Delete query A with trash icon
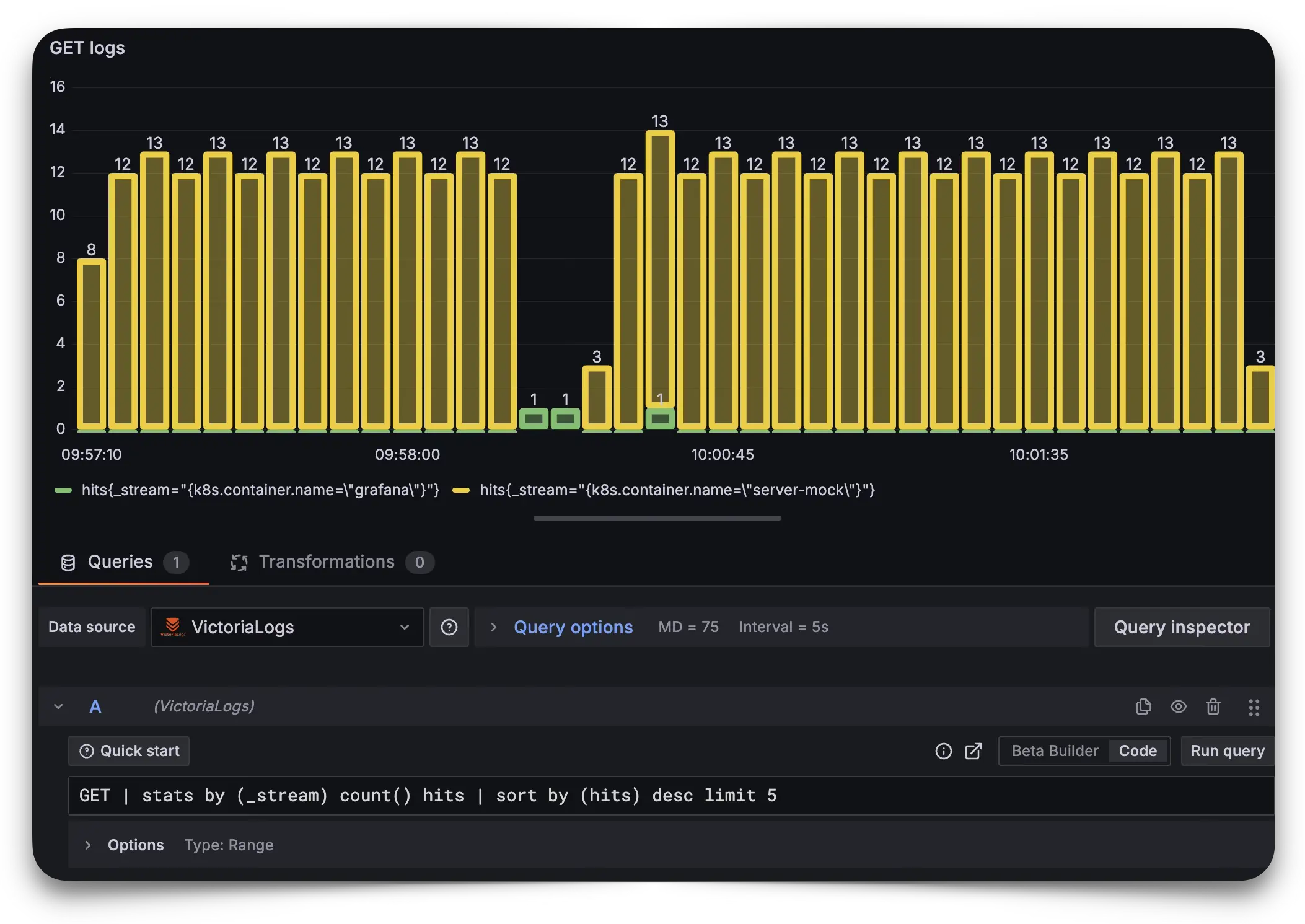The height and width of the screenshot is (924, 1305). (x=1213, y=706)
